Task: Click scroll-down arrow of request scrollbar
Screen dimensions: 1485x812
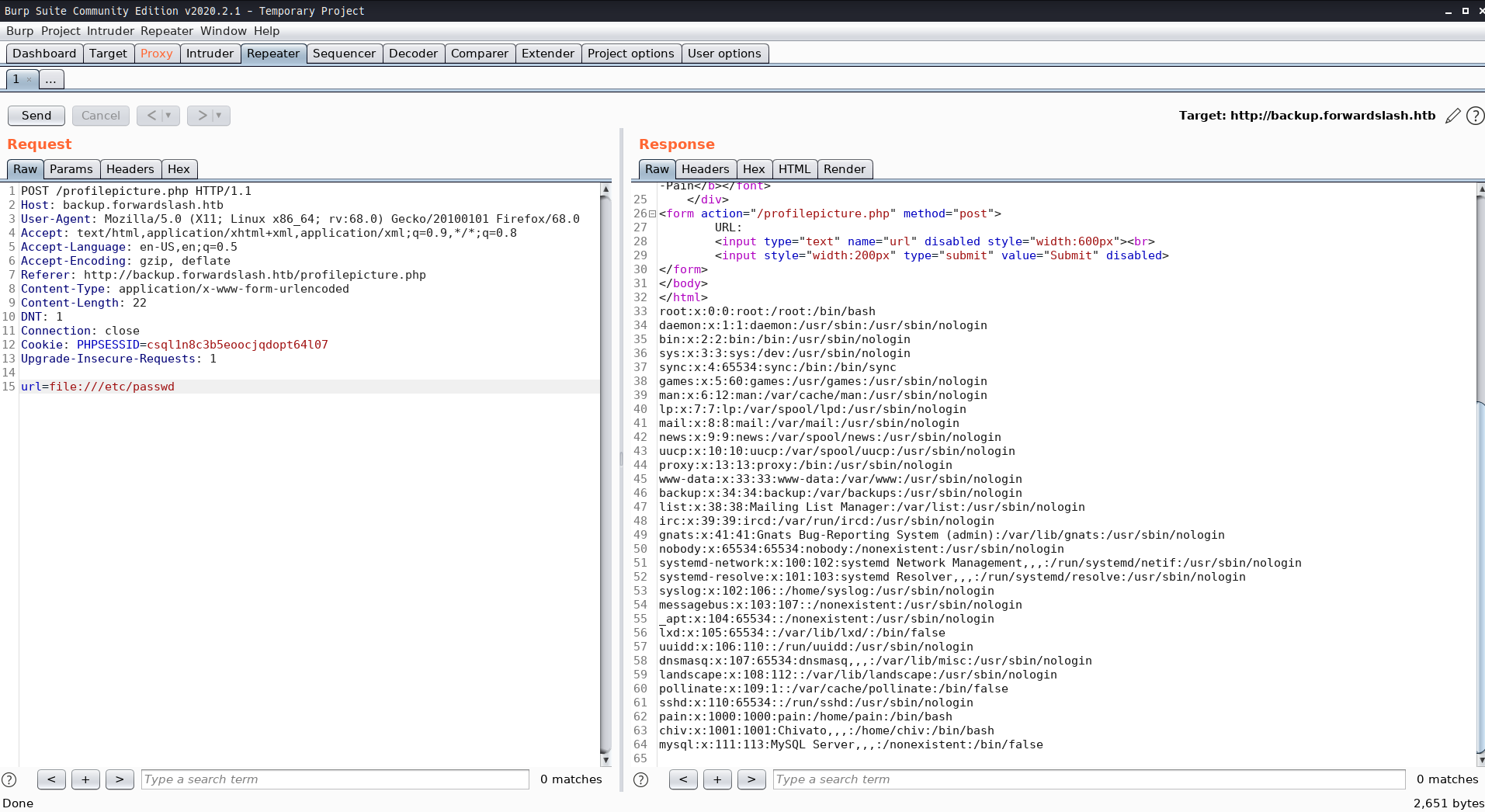Action: point(605,761)
